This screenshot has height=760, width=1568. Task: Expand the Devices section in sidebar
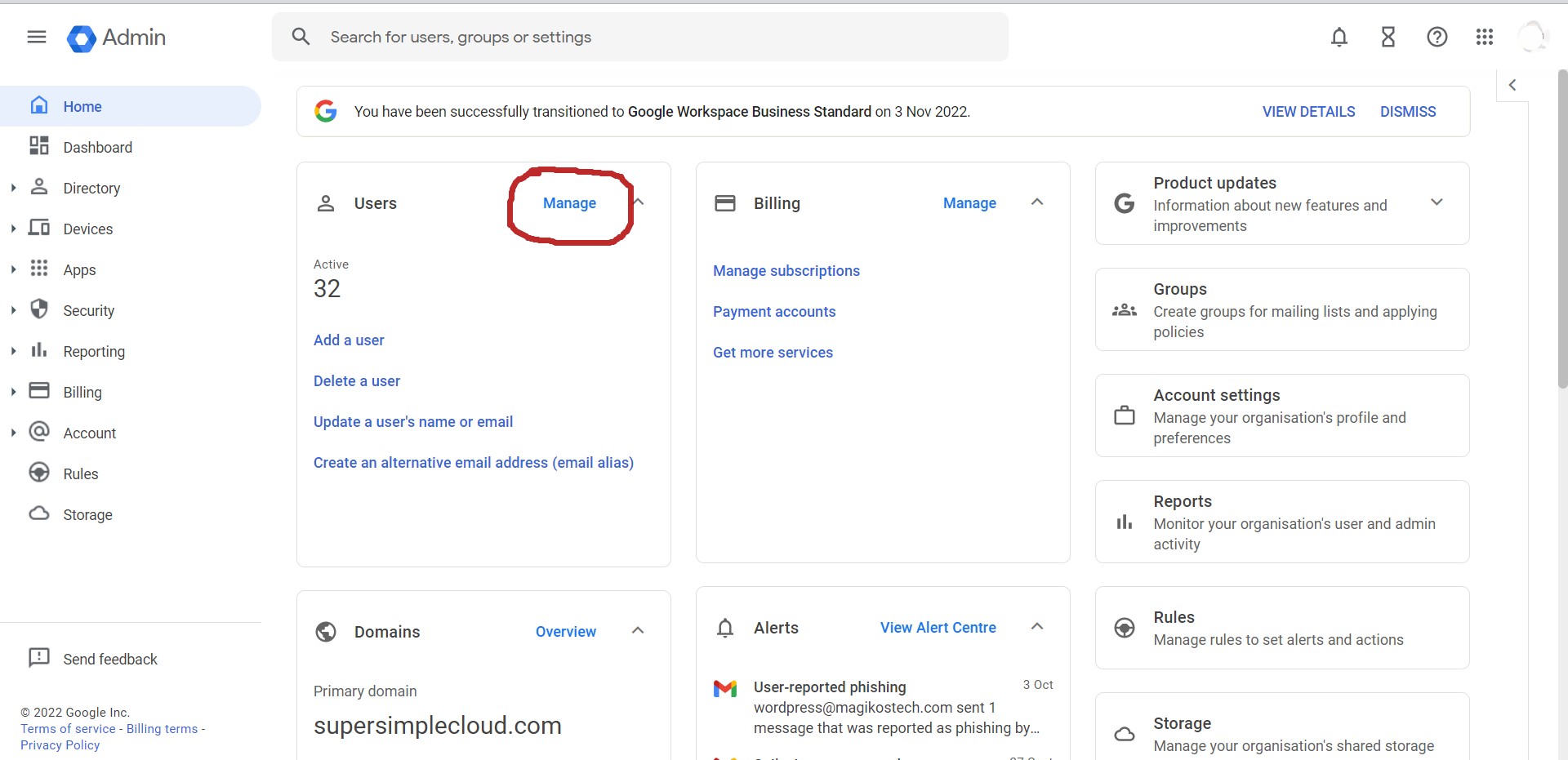pos(13,229)
